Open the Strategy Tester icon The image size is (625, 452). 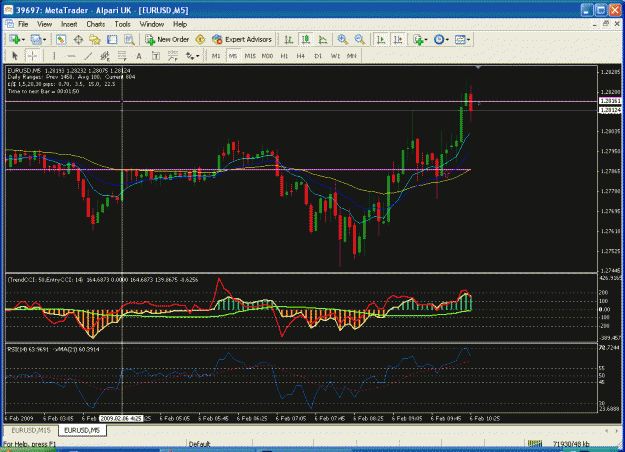tap(129, 39)
